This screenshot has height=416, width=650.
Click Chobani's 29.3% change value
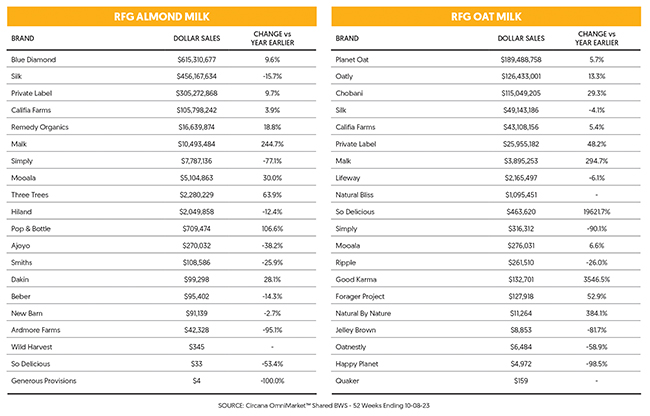(x=597, y=93)
